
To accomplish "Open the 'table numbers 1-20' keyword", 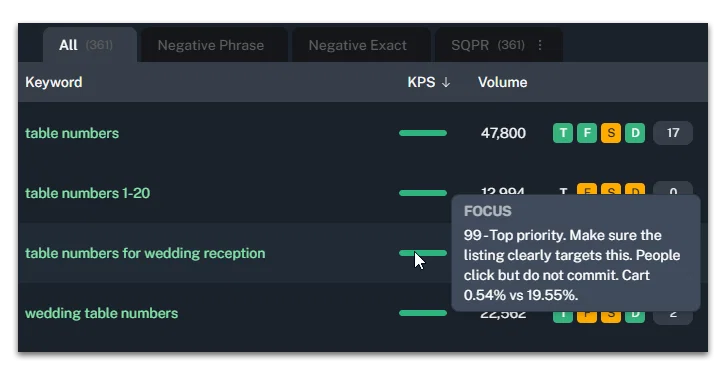I will pos(88,193).
